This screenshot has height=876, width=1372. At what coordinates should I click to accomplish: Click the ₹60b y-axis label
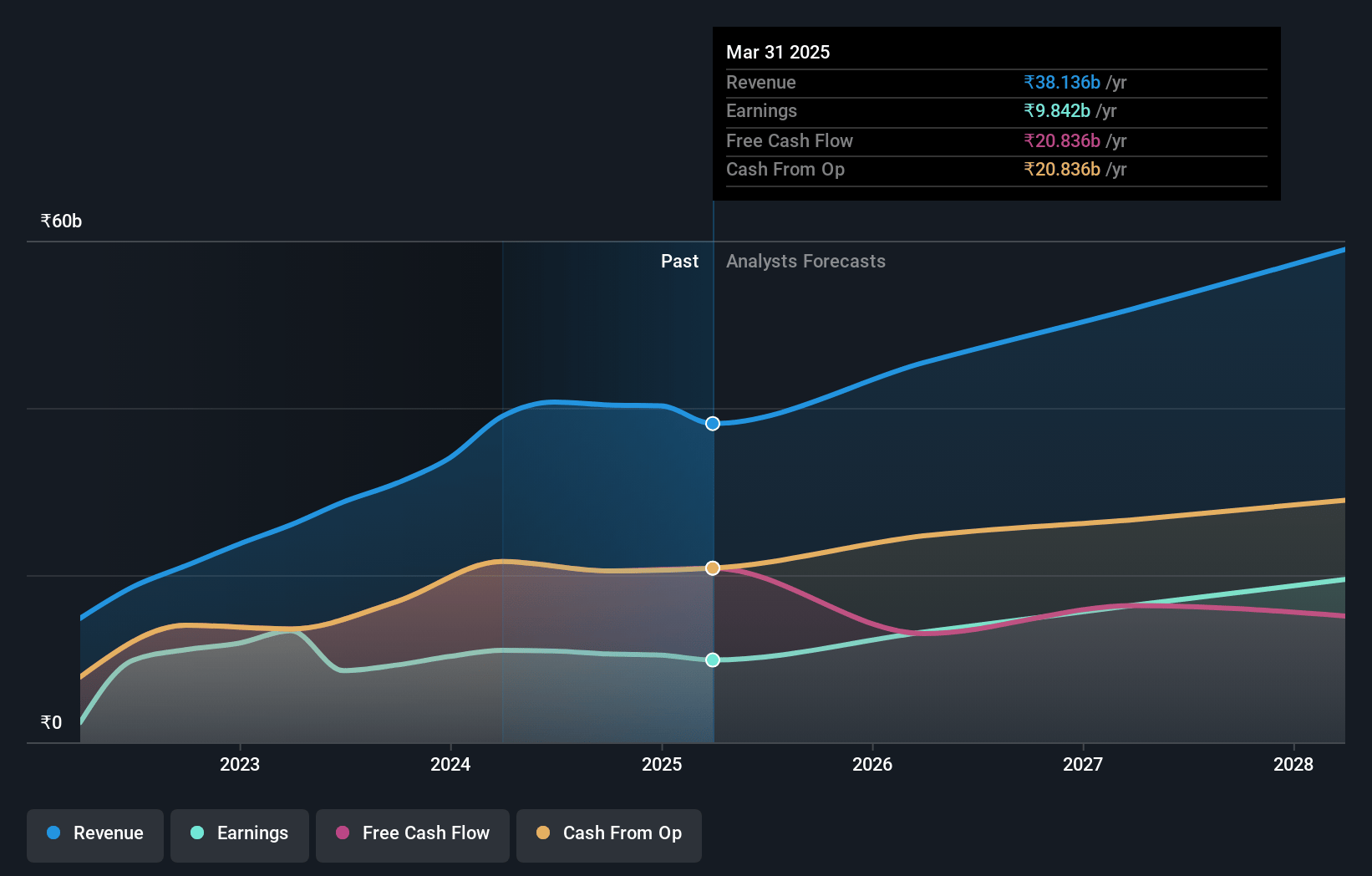(61, 221)
